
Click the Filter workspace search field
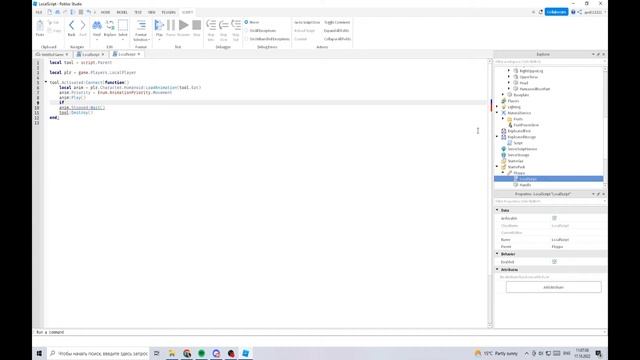click(549, 62)
